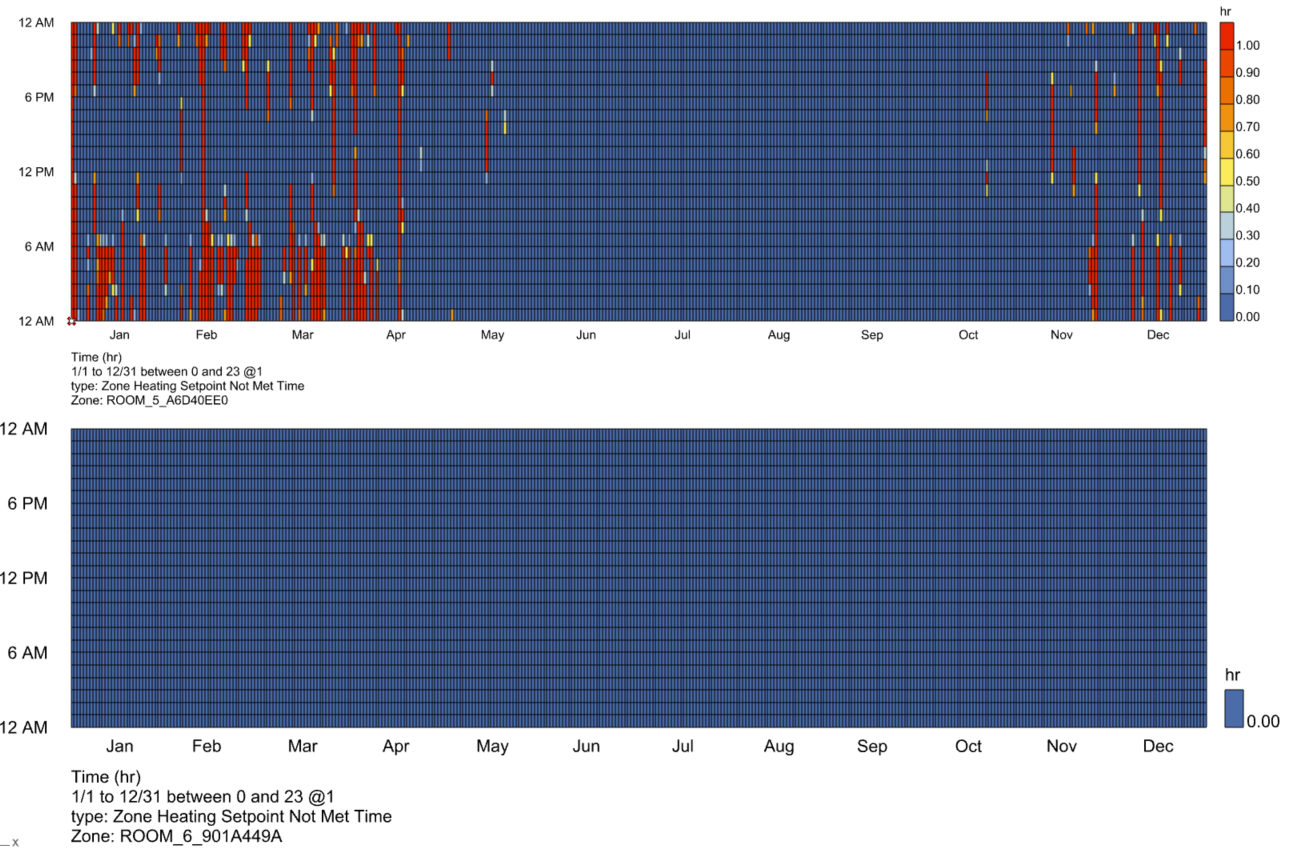Viewport: 1291px width, 854px height.
Task: Click the 0.10 value in ROOM_5 legend
Action: pyautogui.click(x=1247, y=289)
